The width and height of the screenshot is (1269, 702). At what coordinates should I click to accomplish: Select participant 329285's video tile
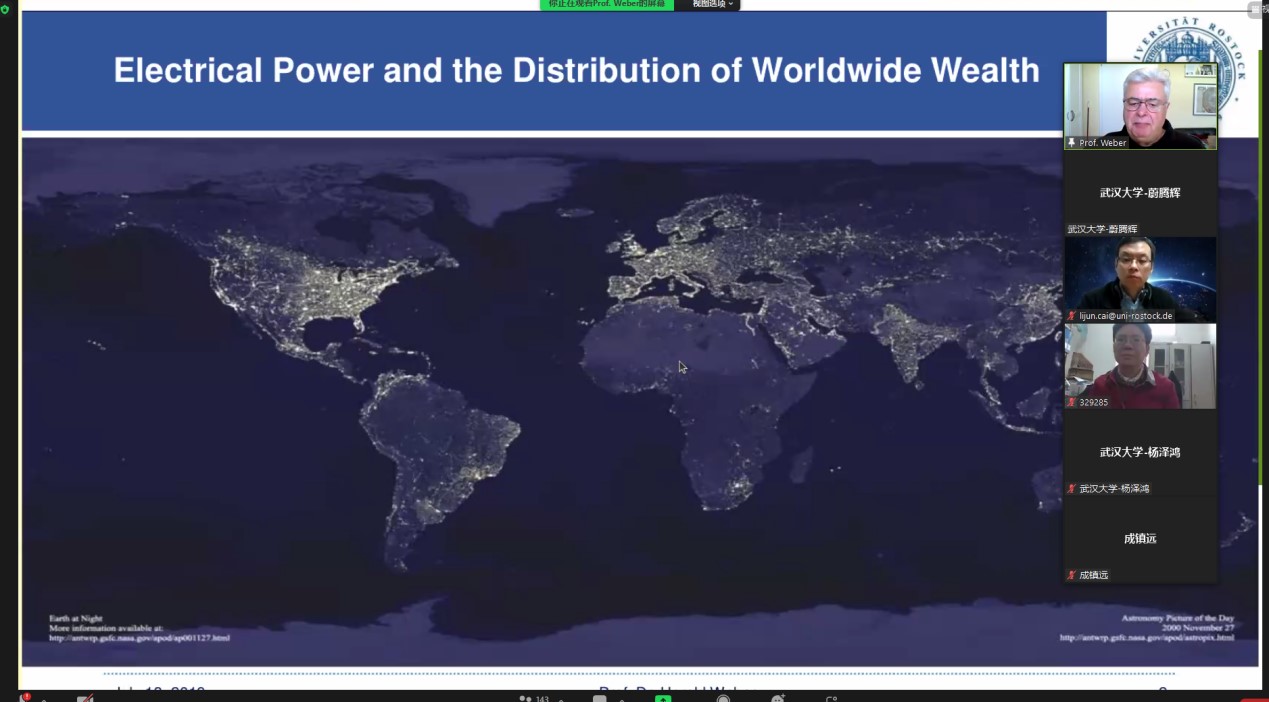1140,360
